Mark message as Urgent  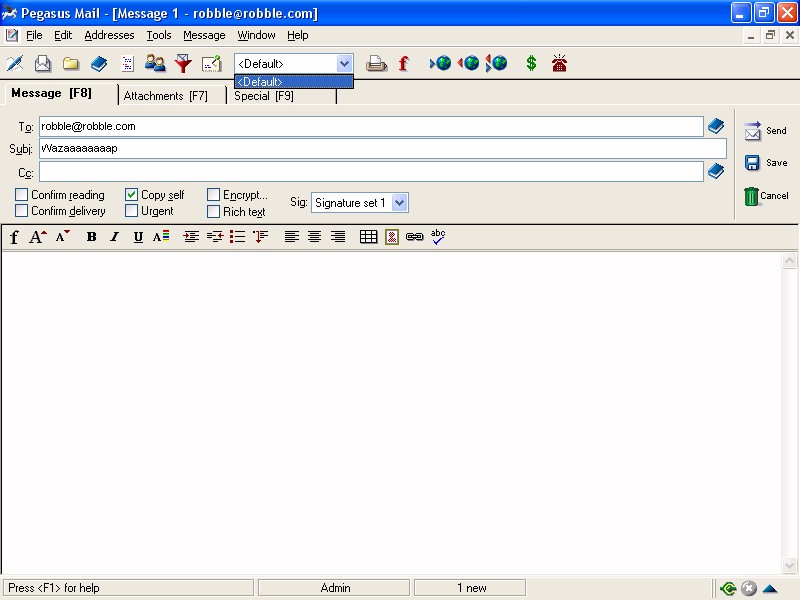coord(132,211)
